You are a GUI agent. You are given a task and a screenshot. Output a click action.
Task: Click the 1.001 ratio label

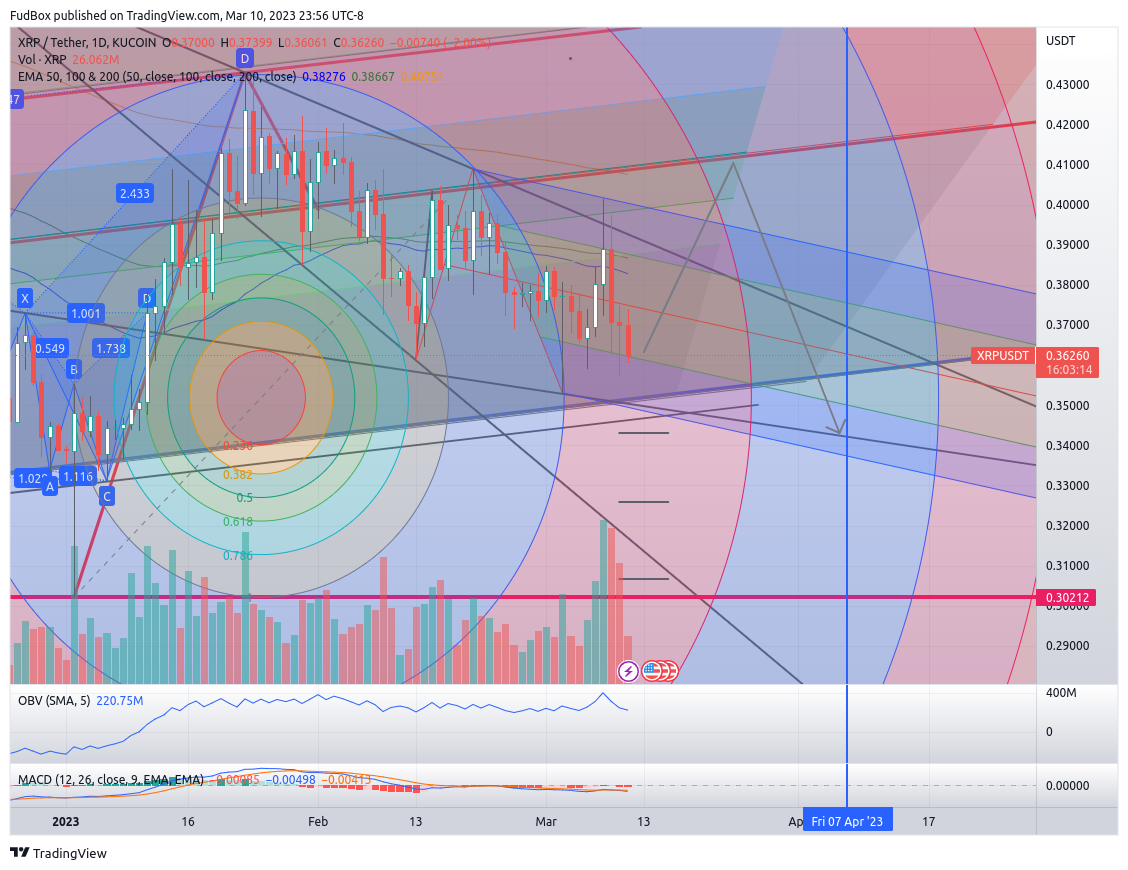[86, 313]
